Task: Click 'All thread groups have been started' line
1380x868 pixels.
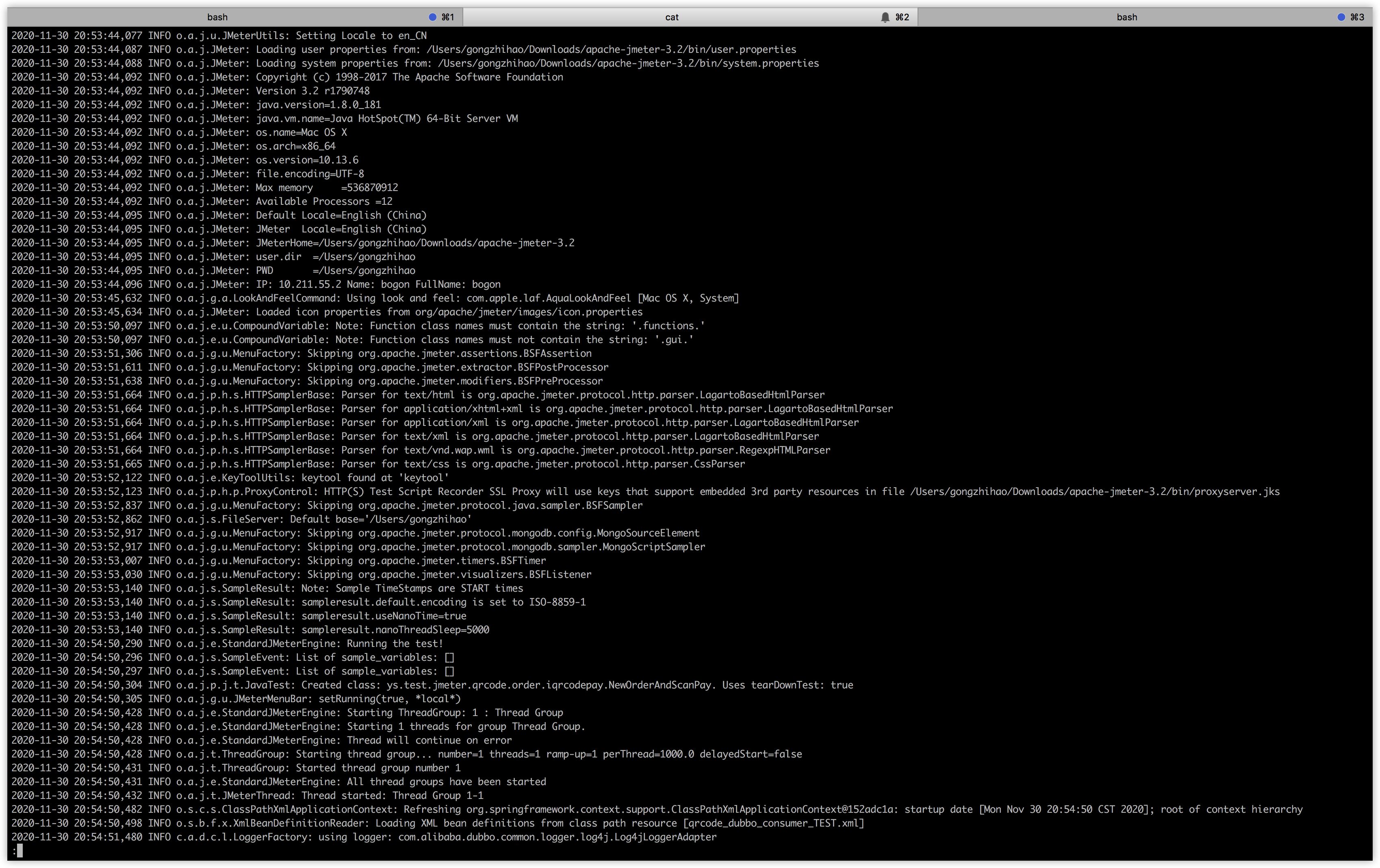Action: (278, 781)
